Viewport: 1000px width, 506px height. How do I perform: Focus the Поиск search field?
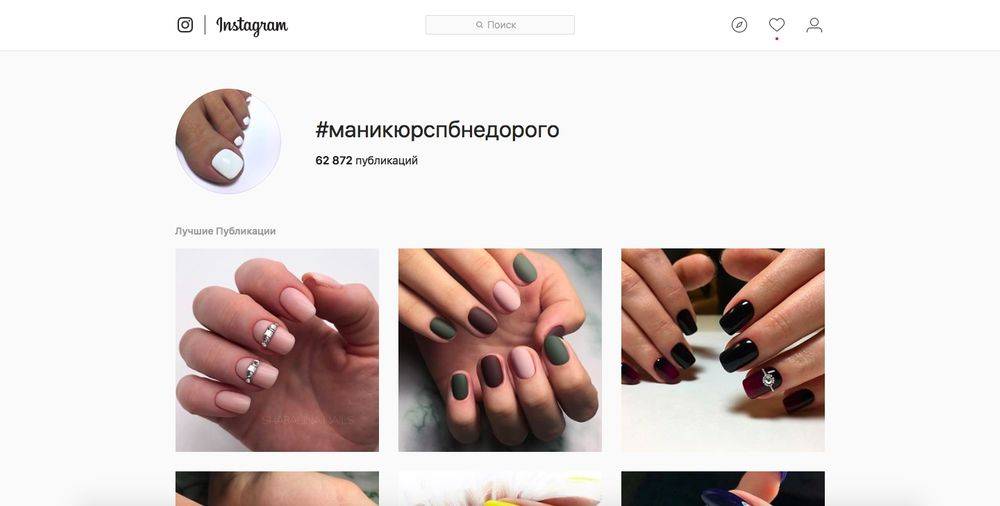coord(500,25)
